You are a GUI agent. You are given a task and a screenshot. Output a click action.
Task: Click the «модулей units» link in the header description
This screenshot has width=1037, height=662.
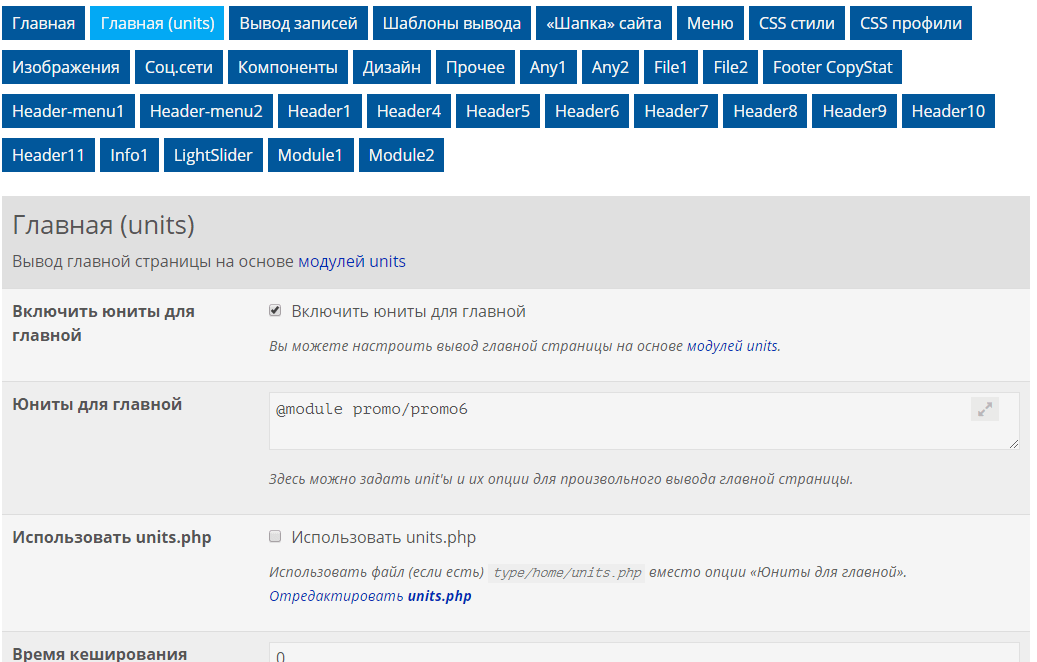[x=352, y=262]
